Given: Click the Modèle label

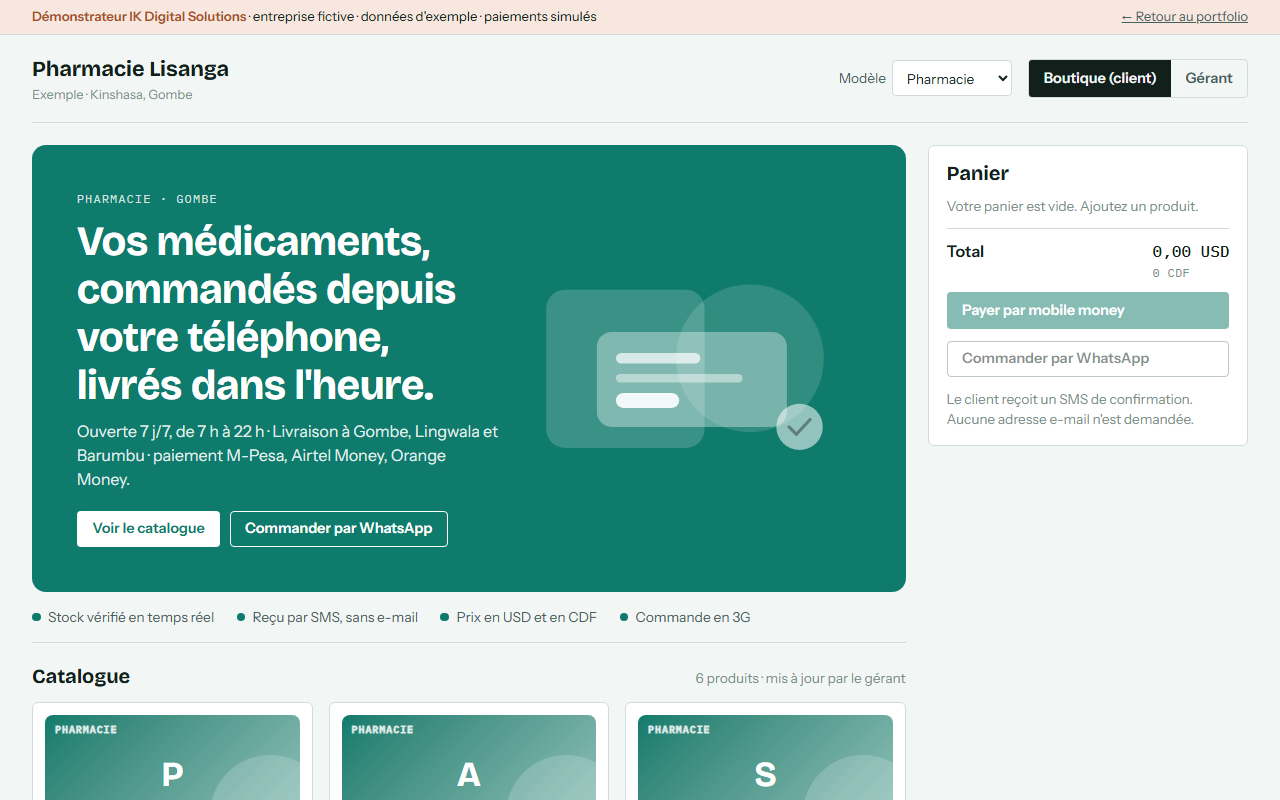Looking at the screenshot, I should tap(862, 78).
